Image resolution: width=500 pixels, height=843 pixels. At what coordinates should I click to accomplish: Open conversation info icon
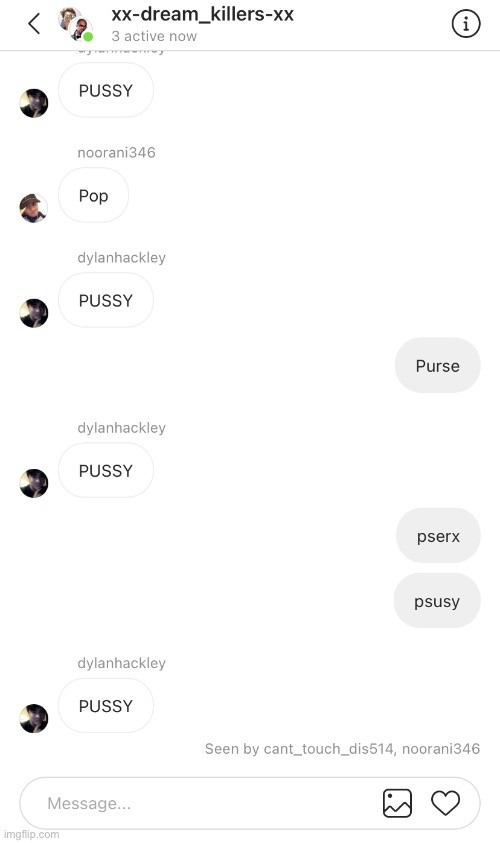[x=466, y=24]
